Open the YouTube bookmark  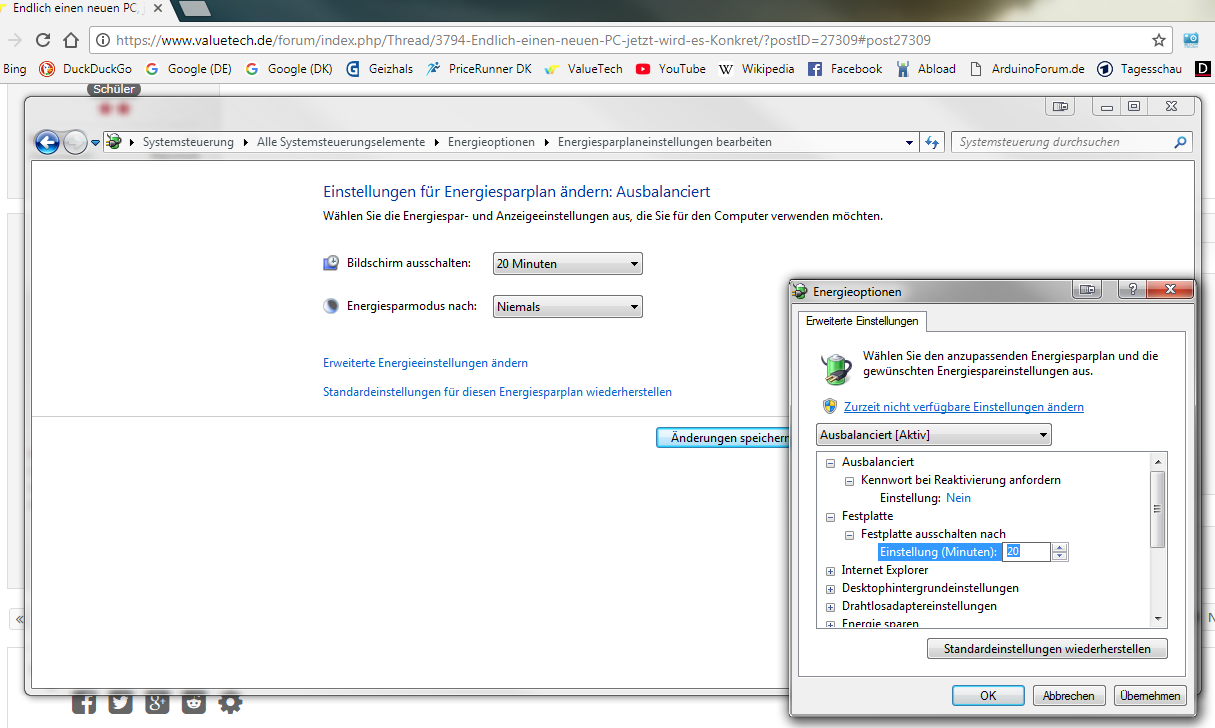tap(670, 69)
